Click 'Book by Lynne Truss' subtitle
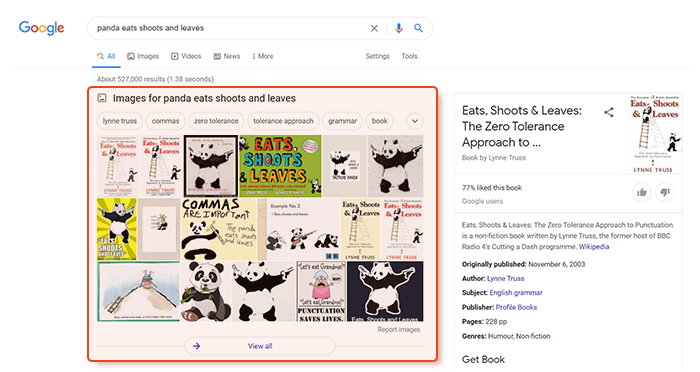 494,158
